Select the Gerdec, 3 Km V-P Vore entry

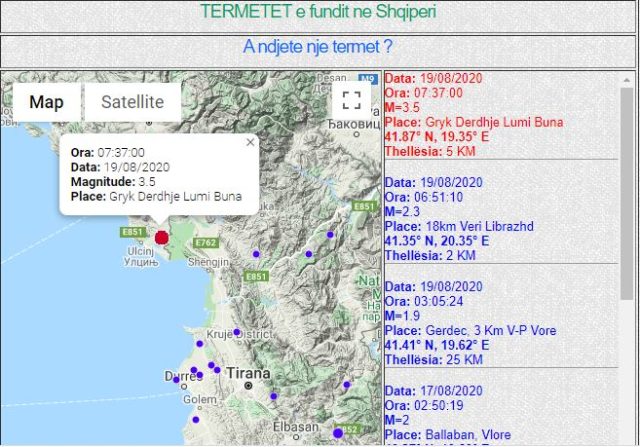[x=501, y=323]
